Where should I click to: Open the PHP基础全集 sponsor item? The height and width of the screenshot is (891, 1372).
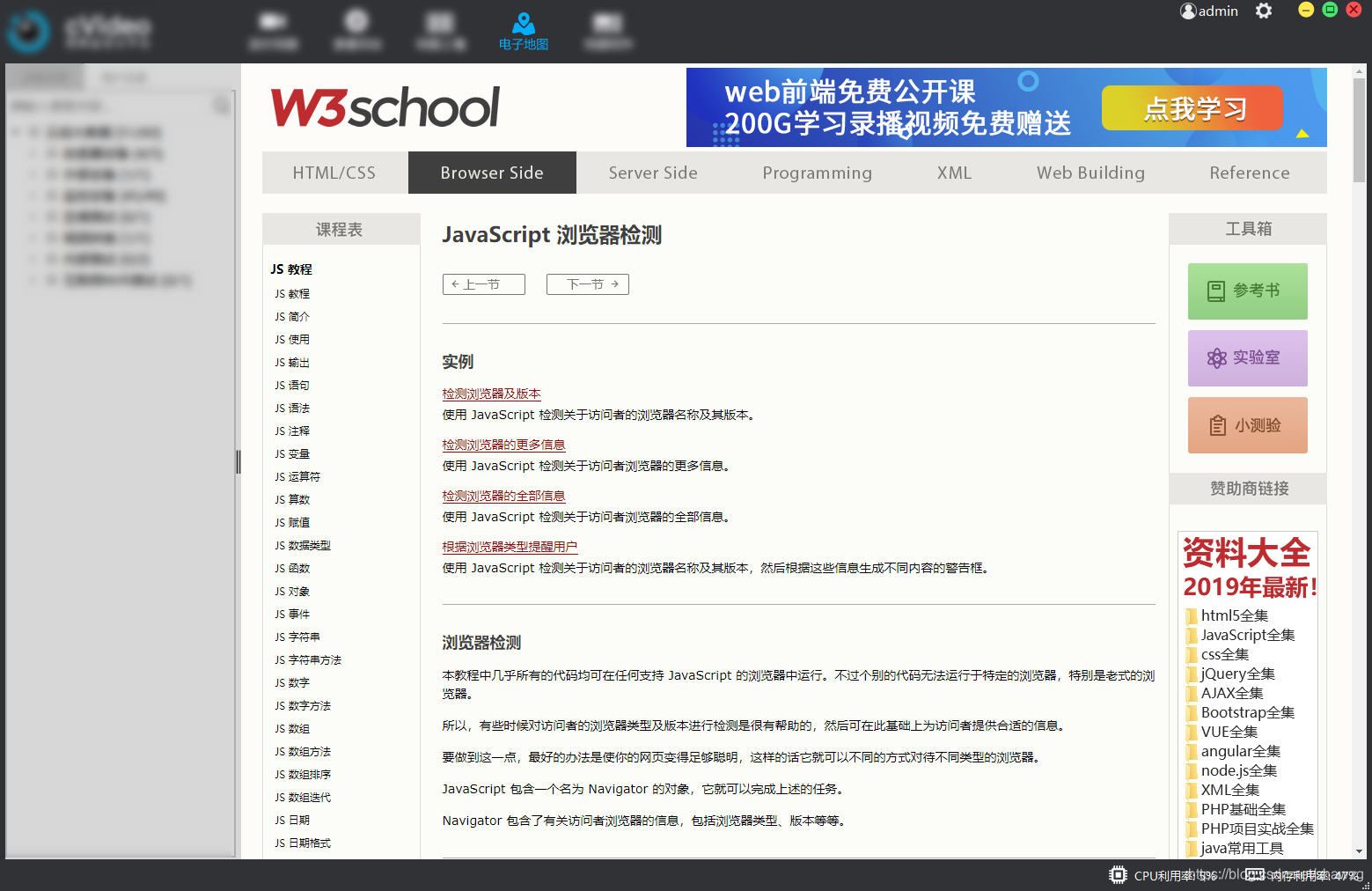(x=1244, y=809)
